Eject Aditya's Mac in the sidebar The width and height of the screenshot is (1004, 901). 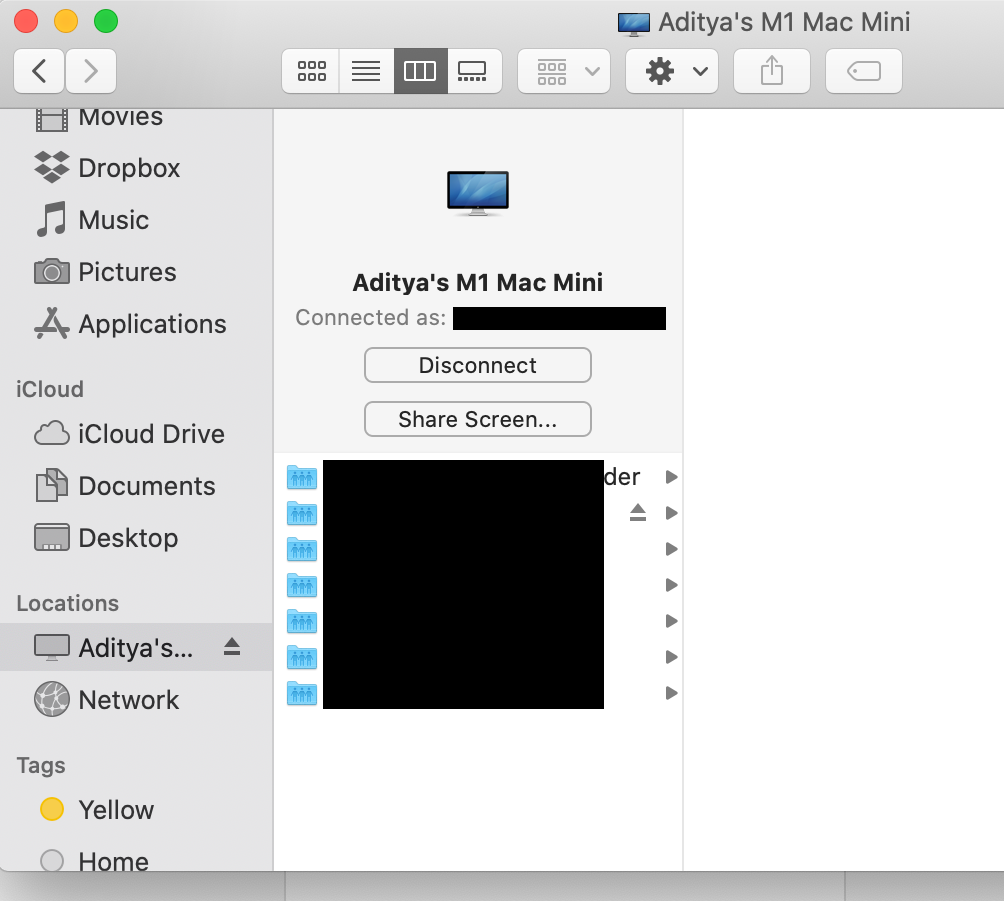[x=232, y=647]
